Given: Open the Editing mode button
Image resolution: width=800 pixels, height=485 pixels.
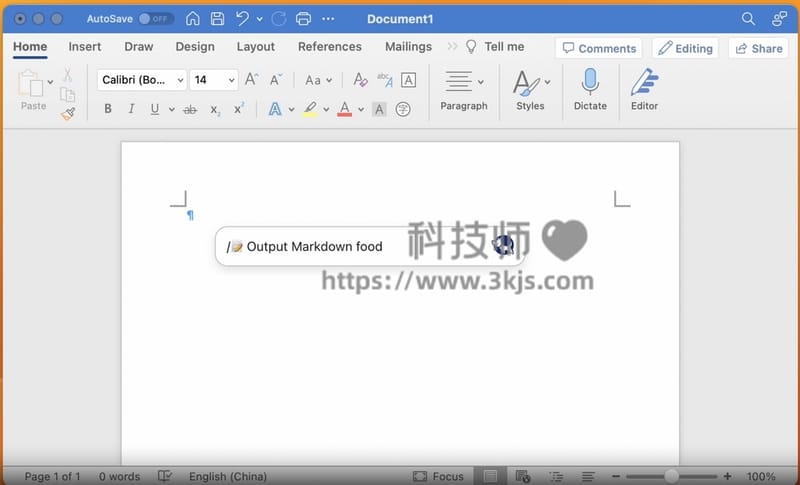Looking at the screenshot, I should click(x=685, y=48).
